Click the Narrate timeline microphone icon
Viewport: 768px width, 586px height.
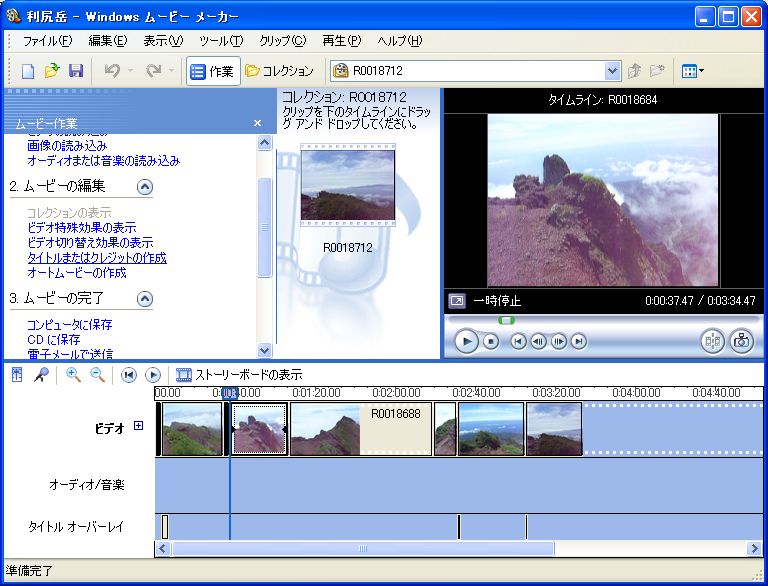pyautogui.click(x=42, y=375)
